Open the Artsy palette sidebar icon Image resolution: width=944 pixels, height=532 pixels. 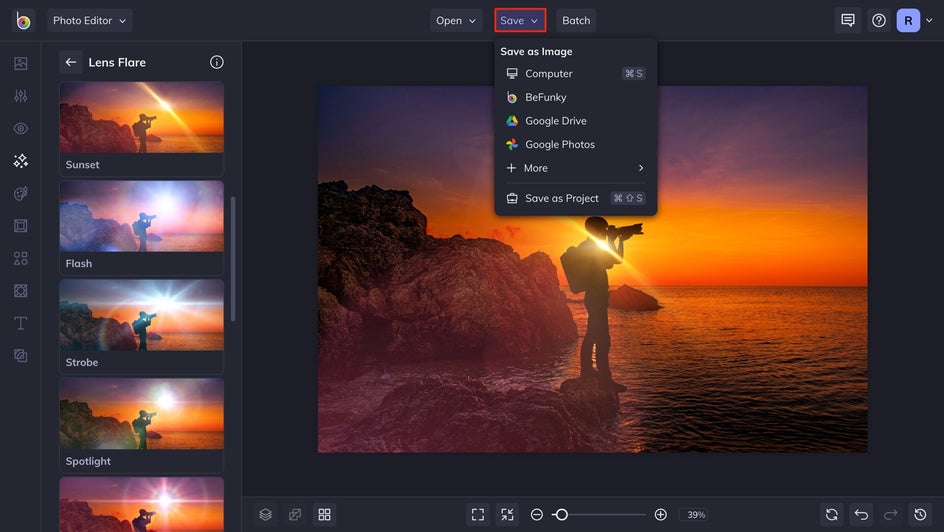point(20,193)
